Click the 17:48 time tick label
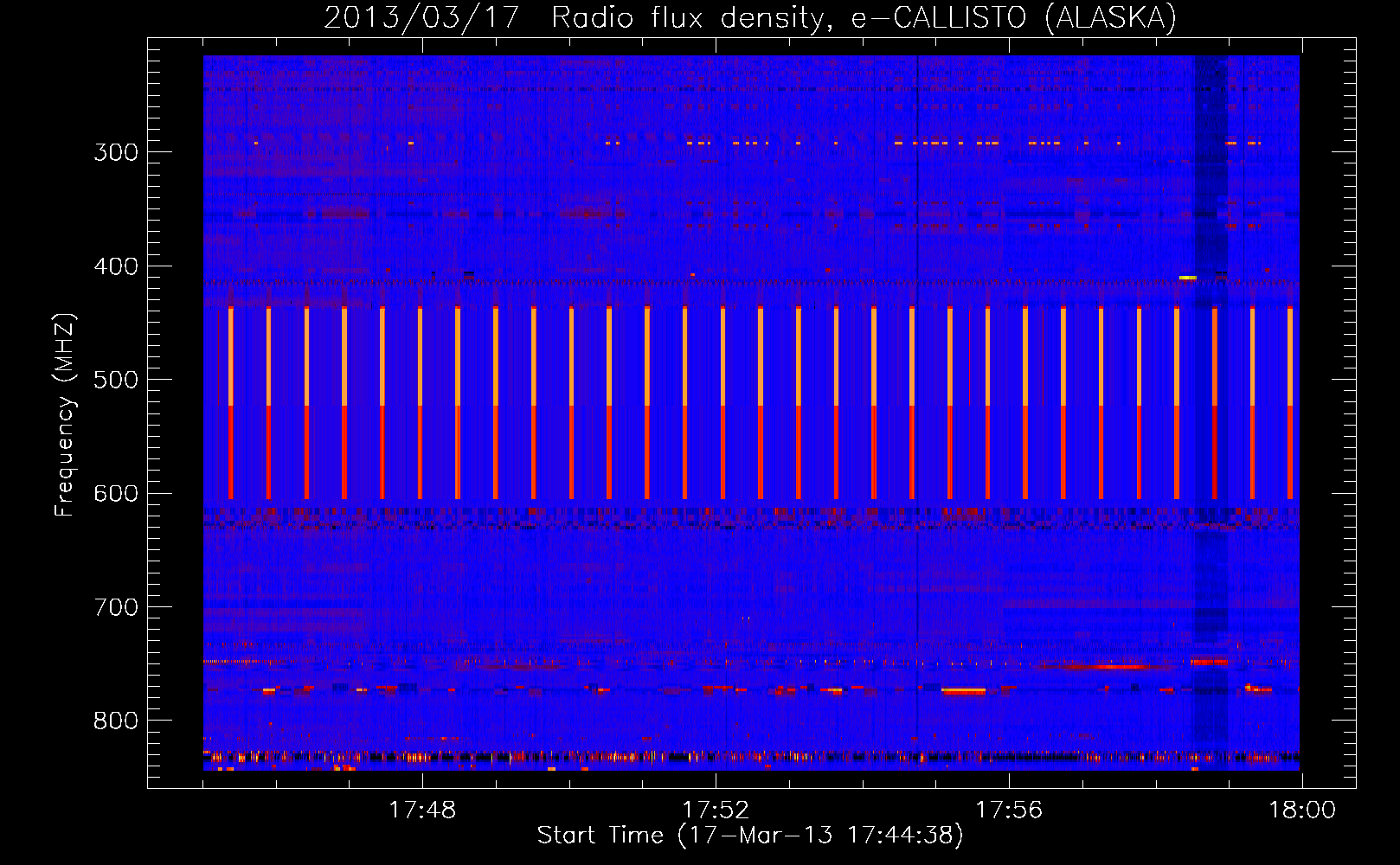Screen dimensions: 1400x865 (x=422, y=811)
